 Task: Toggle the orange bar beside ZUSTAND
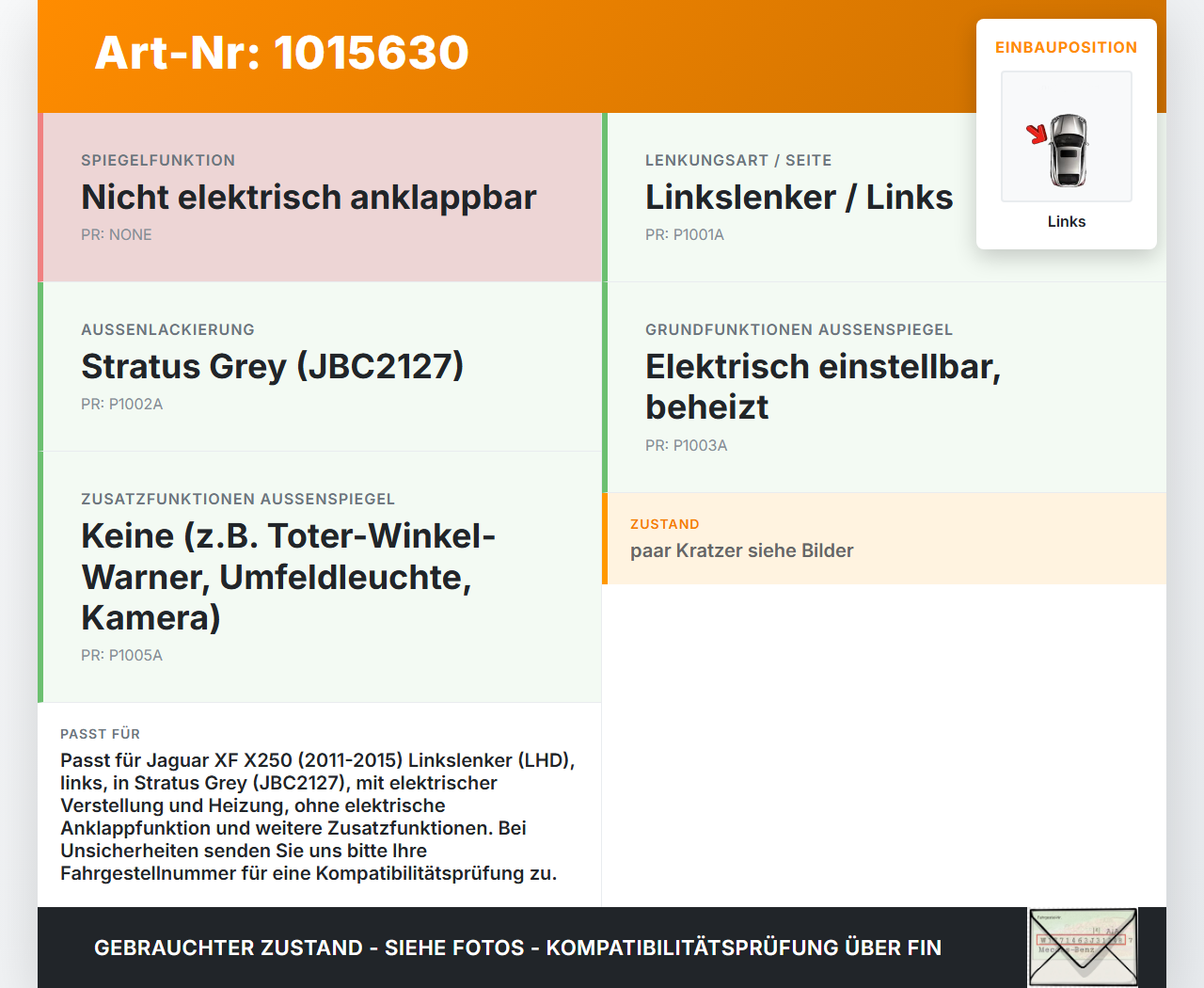[x=606, y=538]
